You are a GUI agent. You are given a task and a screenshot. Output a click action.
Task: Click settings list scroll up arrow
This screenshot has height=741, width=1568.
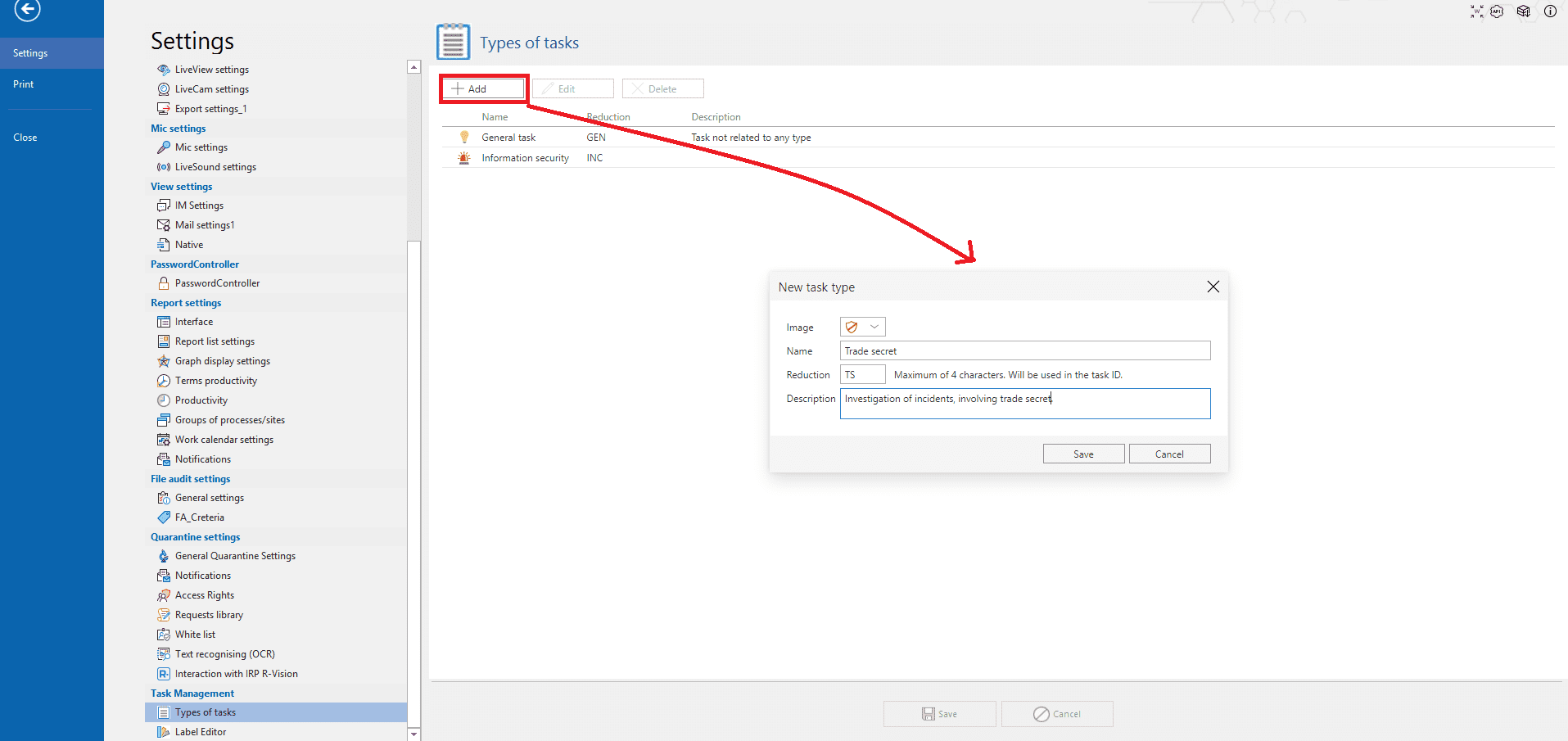point(413,67)
